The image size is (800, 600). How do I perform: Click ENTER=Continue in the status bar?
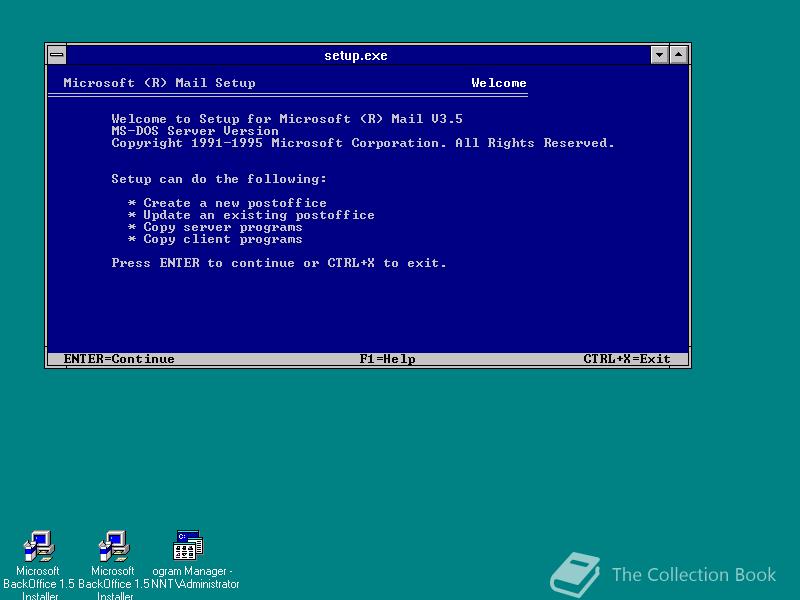(119, 359)
